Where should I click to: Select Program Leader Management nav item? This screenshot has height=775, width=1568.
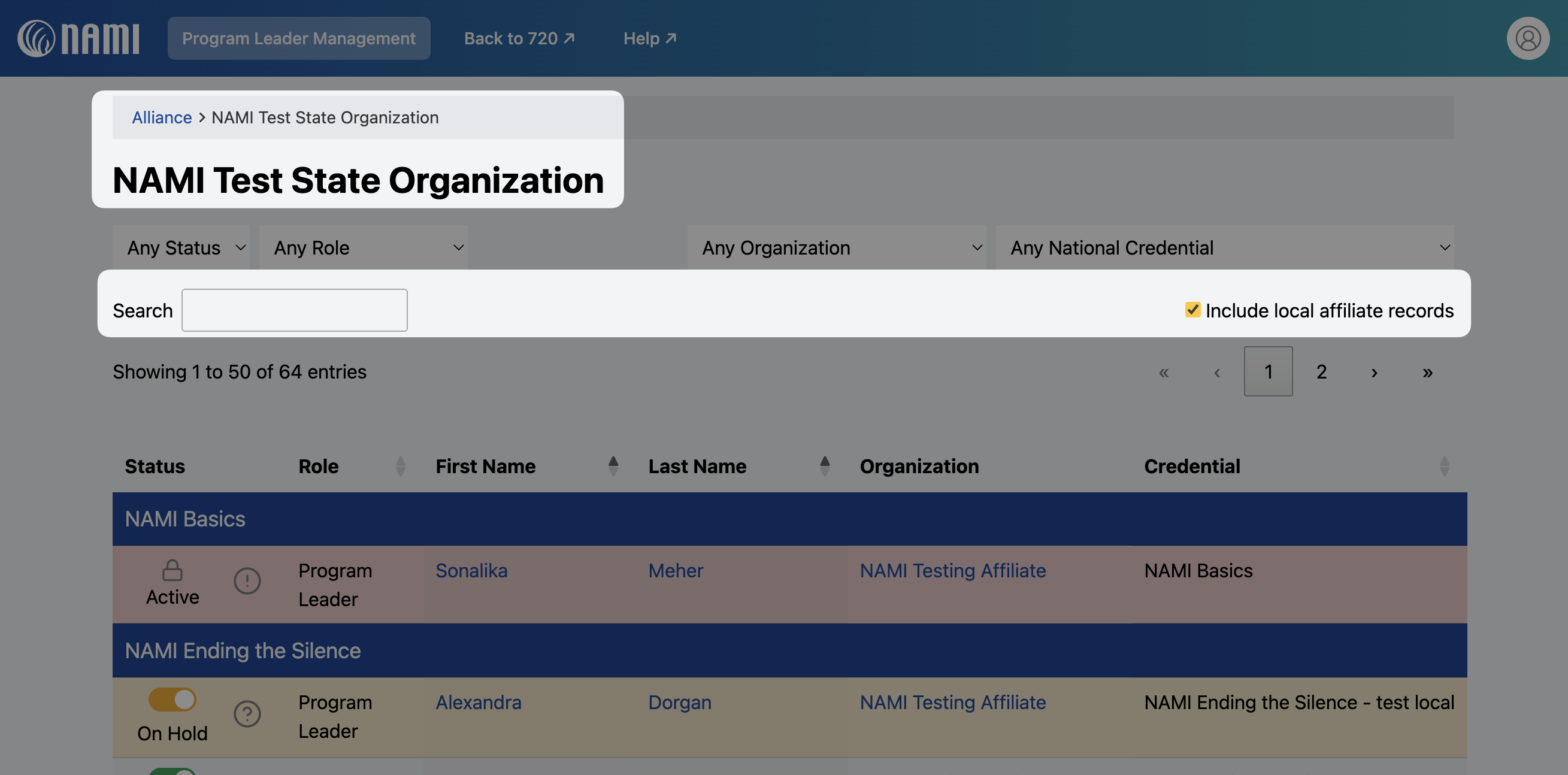pyautogui.click(x=298, y=38)
